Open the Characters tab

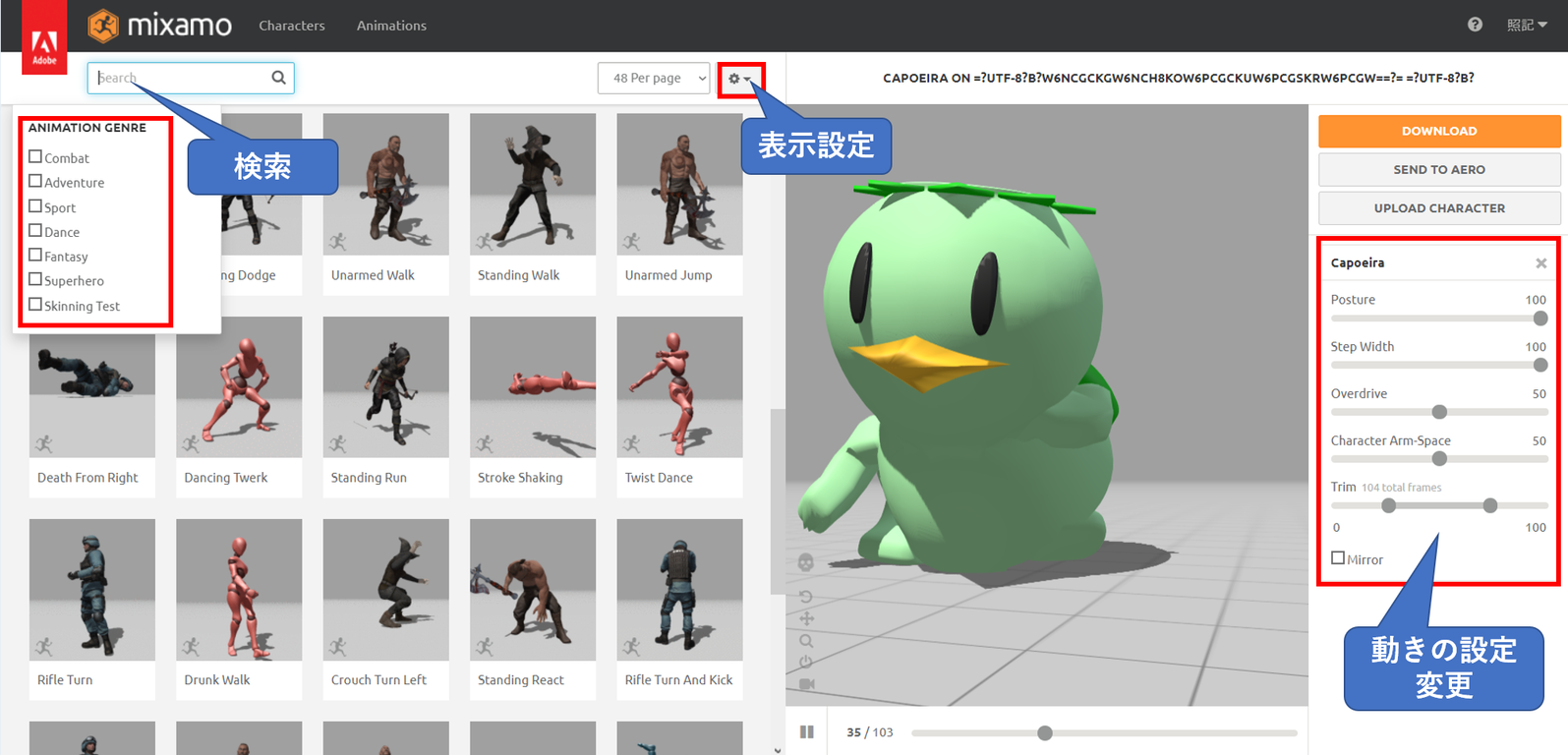tap(292, 26)
